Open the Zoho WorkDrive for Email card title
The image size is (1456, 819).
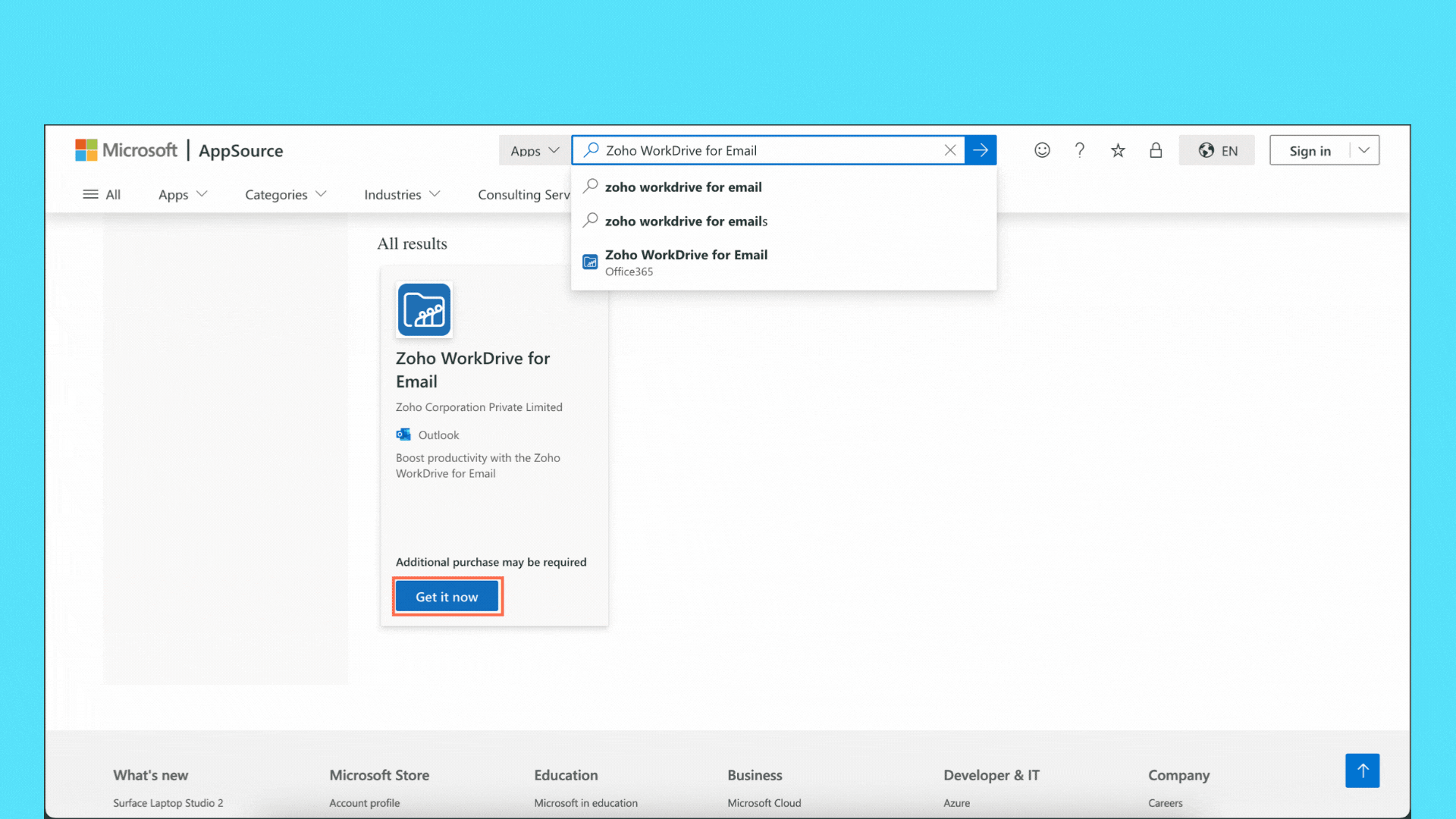coord(472,369)
